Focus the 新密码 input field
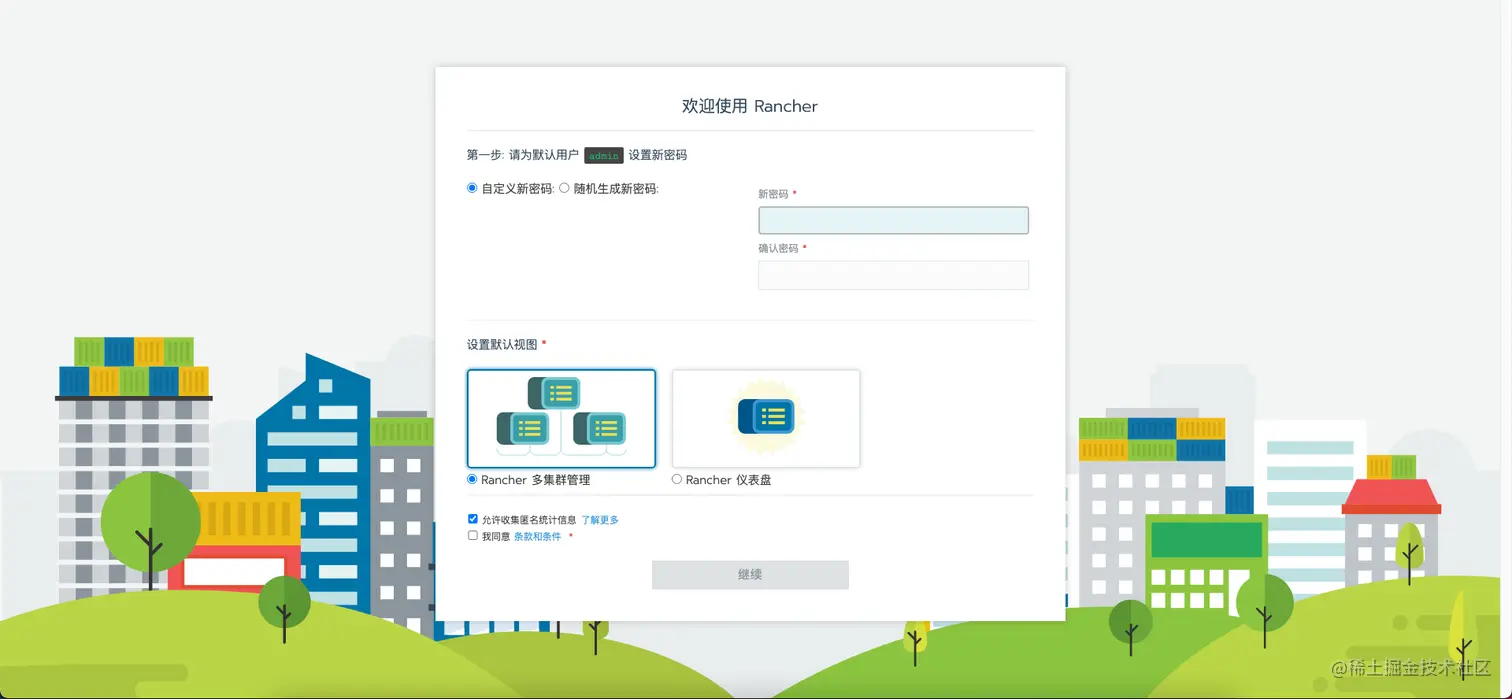 (893, 220)
